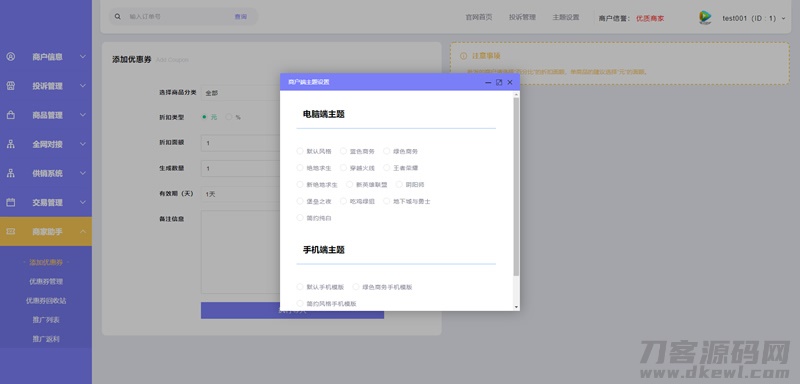Click the user avatar logo next to test001
800x384 pixels.
tap(705, 17)
